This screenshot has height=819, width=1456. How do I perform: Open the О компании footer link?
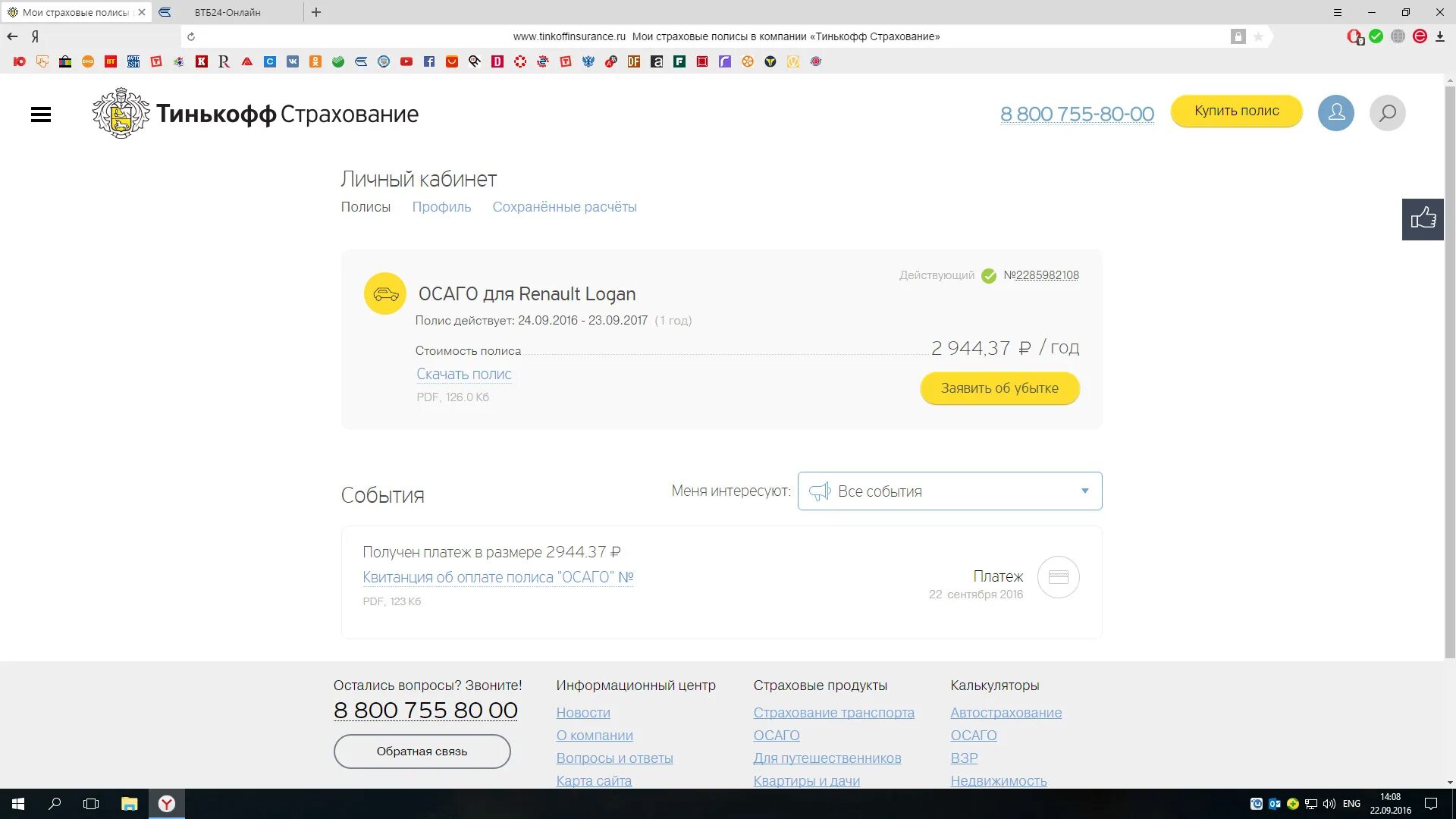point(595,736)
